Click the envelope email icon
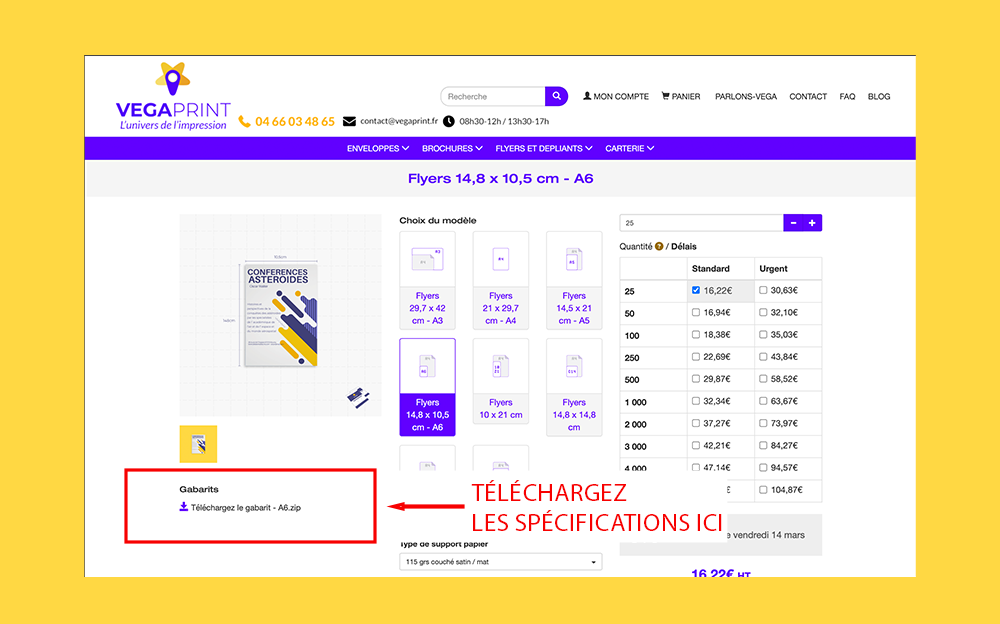Image resolution: width=1000 pixels, height=624 pixels. 349,121
